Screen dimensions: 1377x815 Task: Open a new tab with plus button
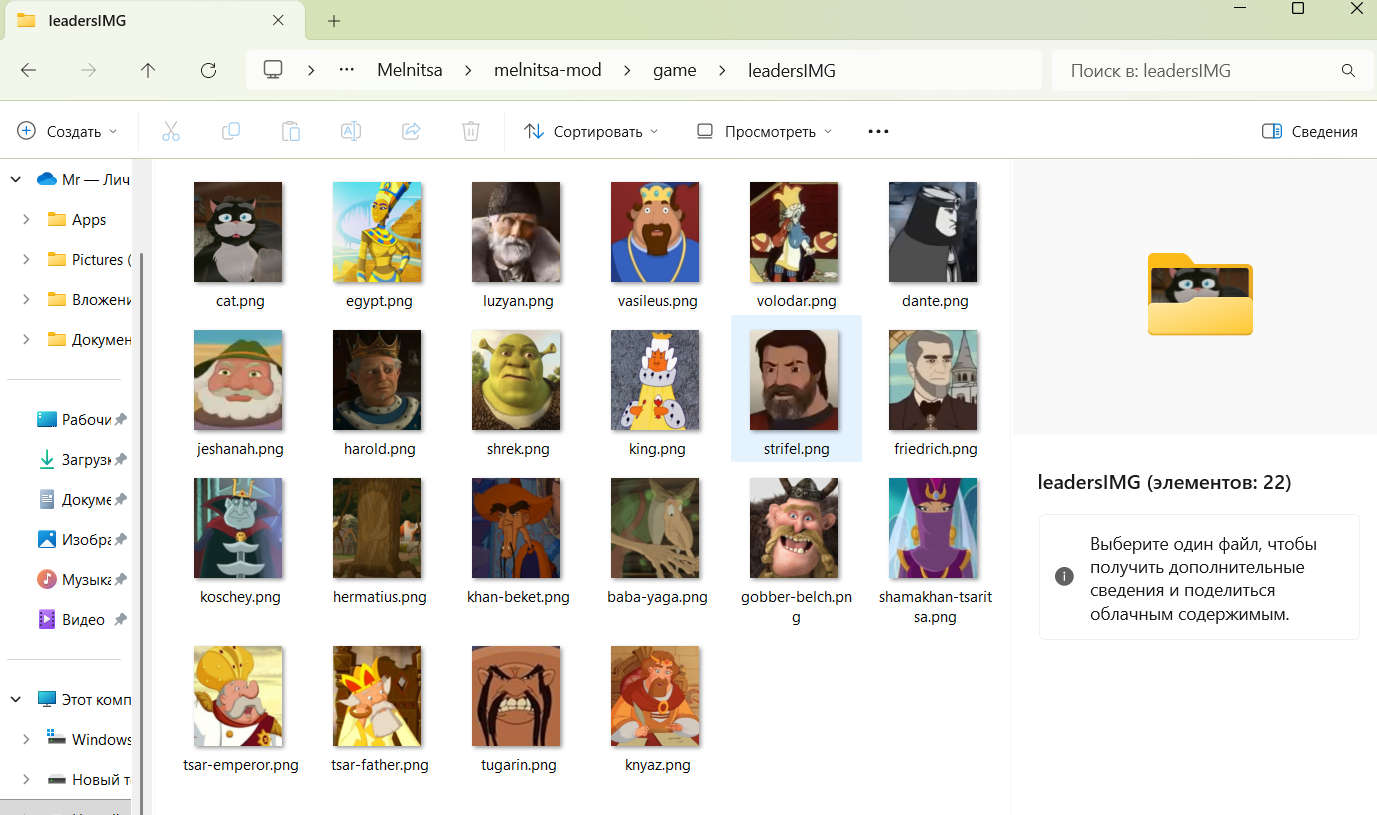coord(334,21)
